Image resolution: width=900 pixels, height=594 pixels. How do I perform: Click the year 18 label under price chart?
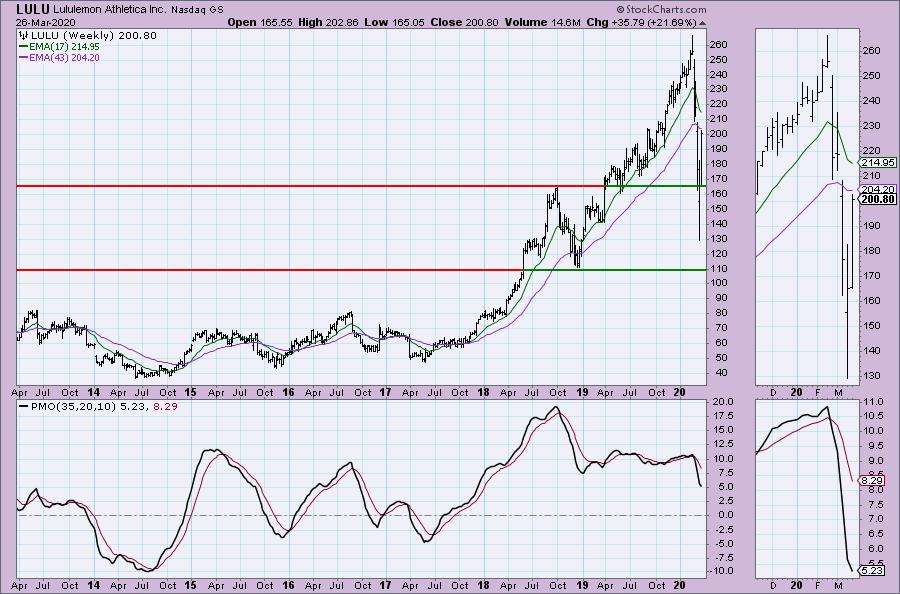tap(483, 393)
